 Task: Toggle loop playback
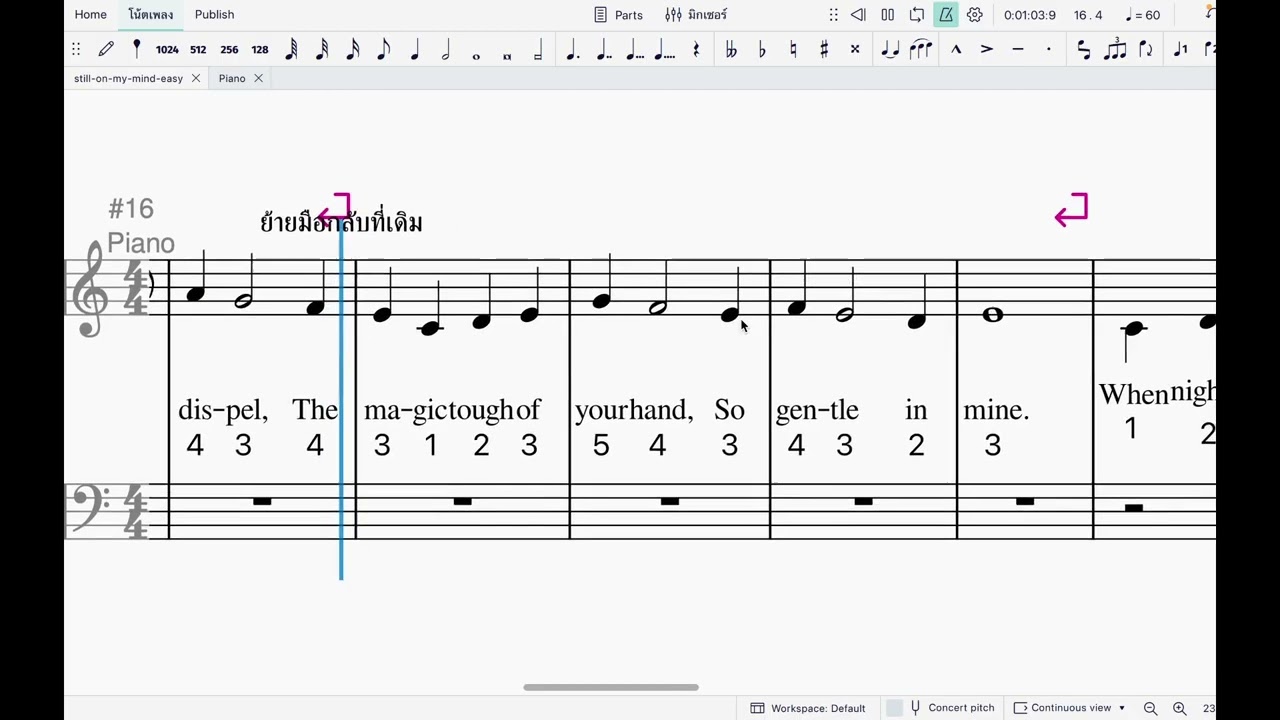tap(916, 15)
